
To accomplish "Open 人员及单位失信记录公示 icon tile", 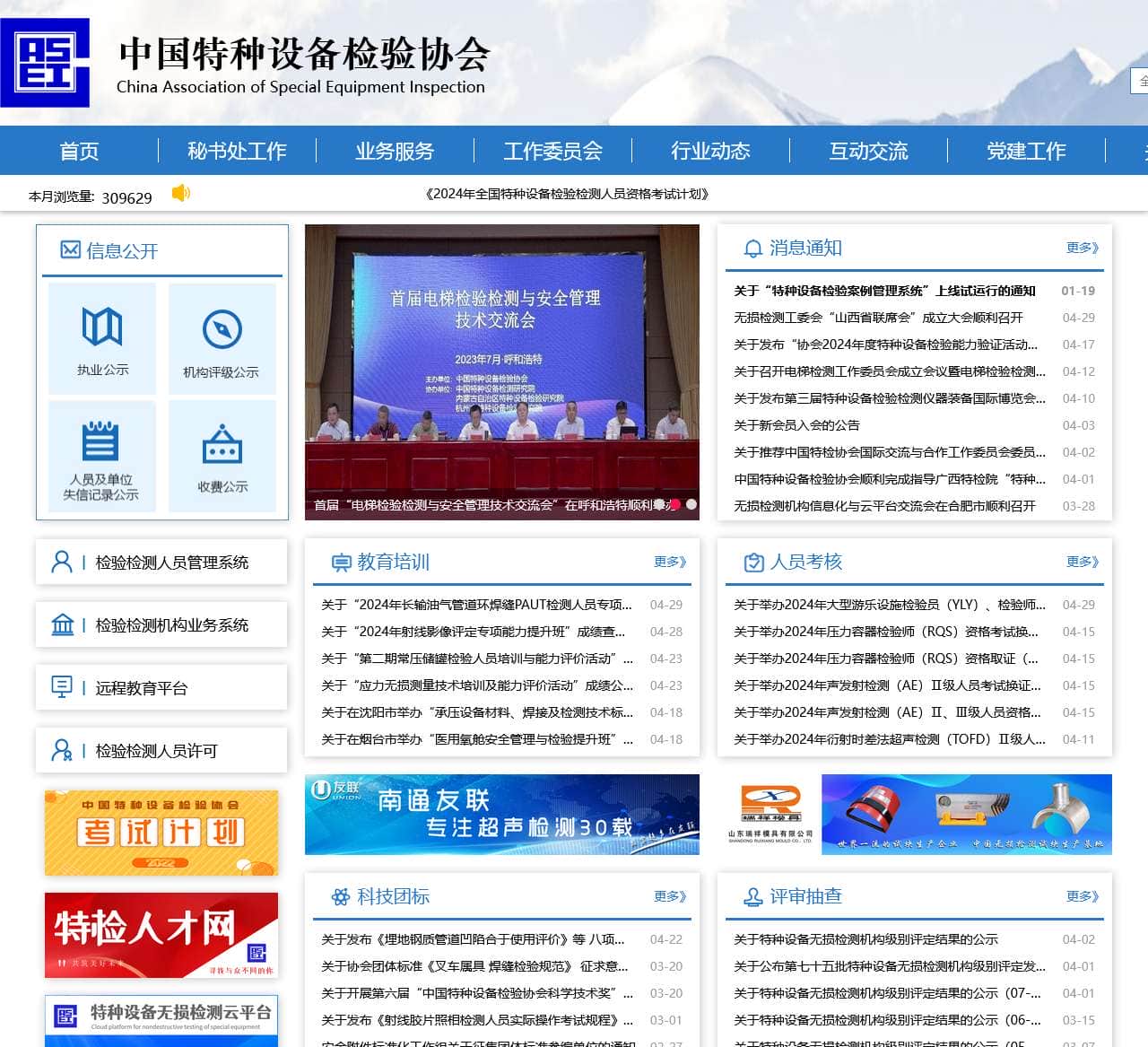I will 102,457.
